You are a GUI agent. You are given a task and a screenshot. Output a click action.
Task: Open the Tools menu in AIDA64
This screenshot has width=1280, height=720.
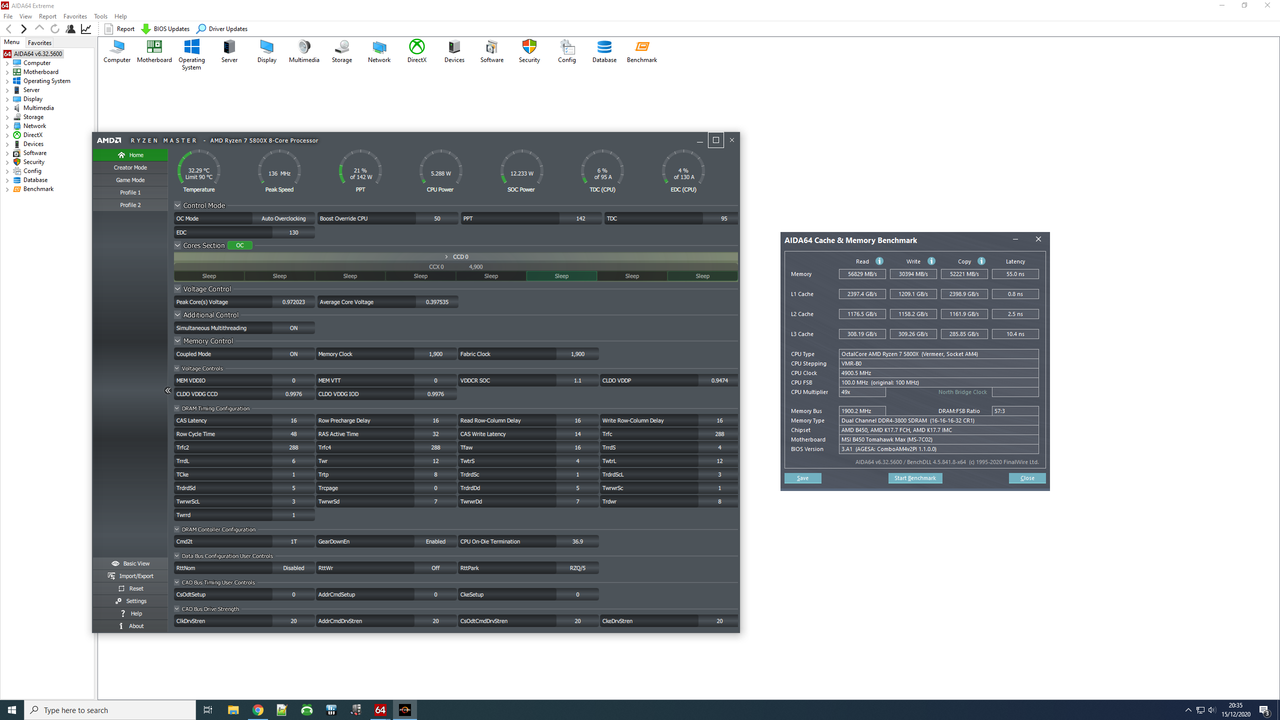(100, 16)
